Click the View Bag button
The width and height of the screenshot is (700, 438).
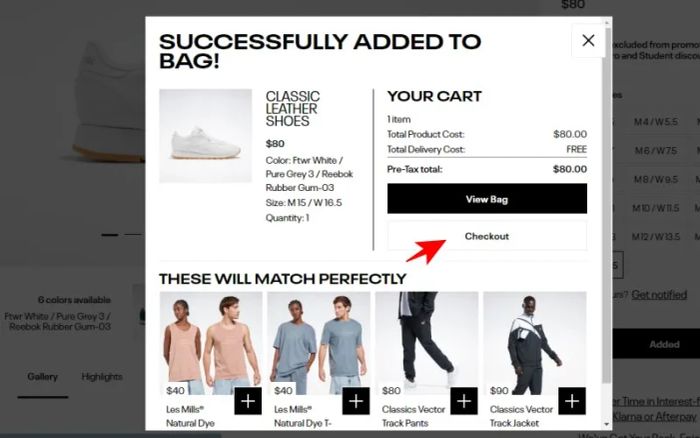487,199
